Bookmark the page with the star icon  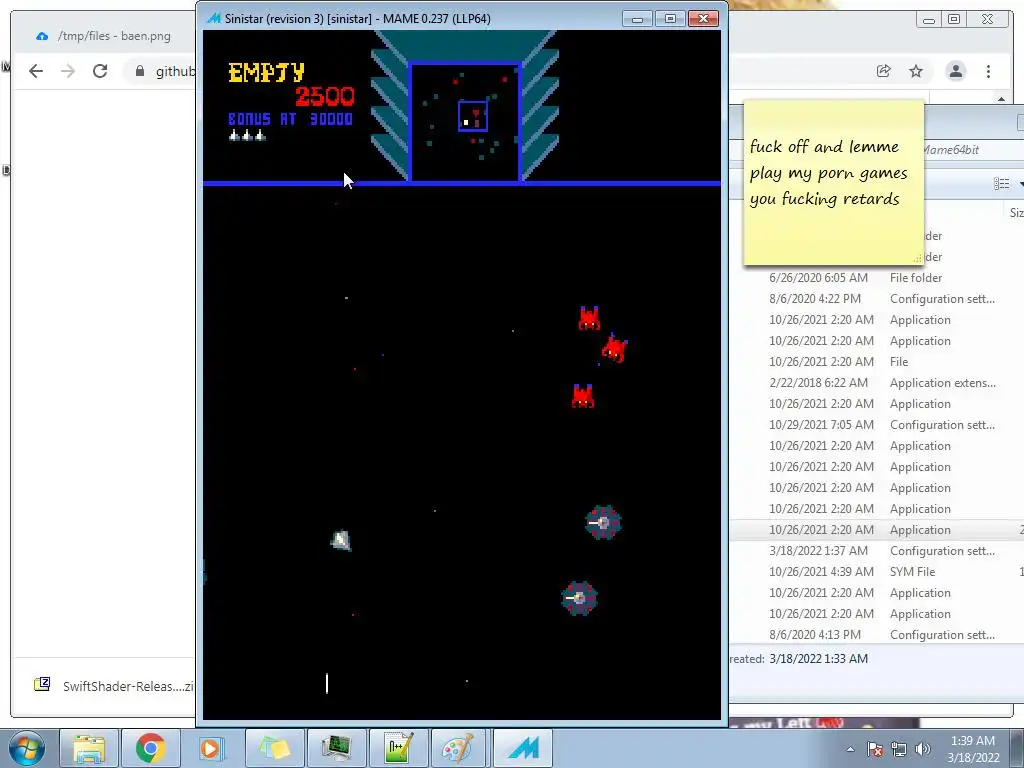tap(916, 71)
